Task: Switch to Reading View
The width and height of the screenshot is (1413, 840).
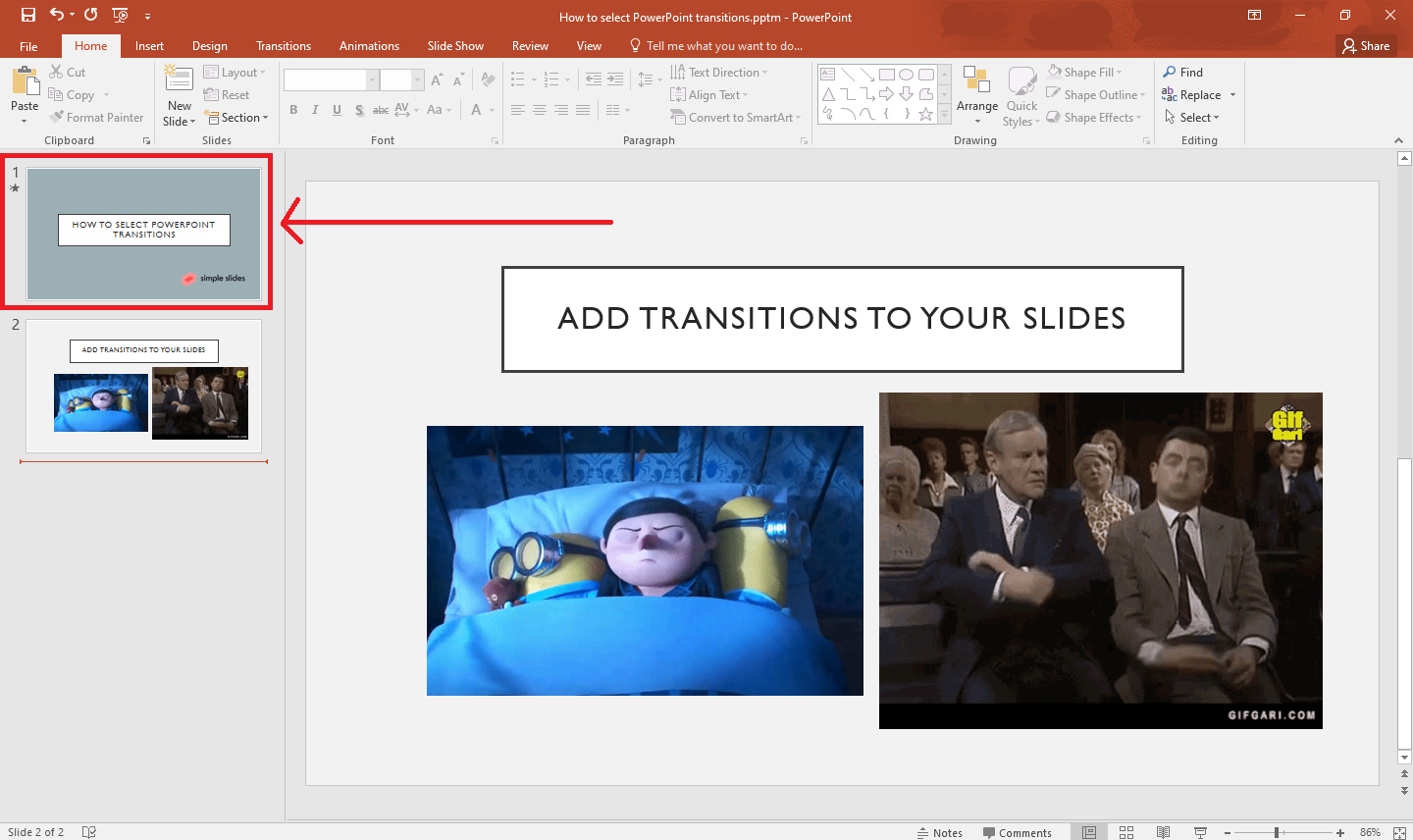Action: click(1164, 831)
